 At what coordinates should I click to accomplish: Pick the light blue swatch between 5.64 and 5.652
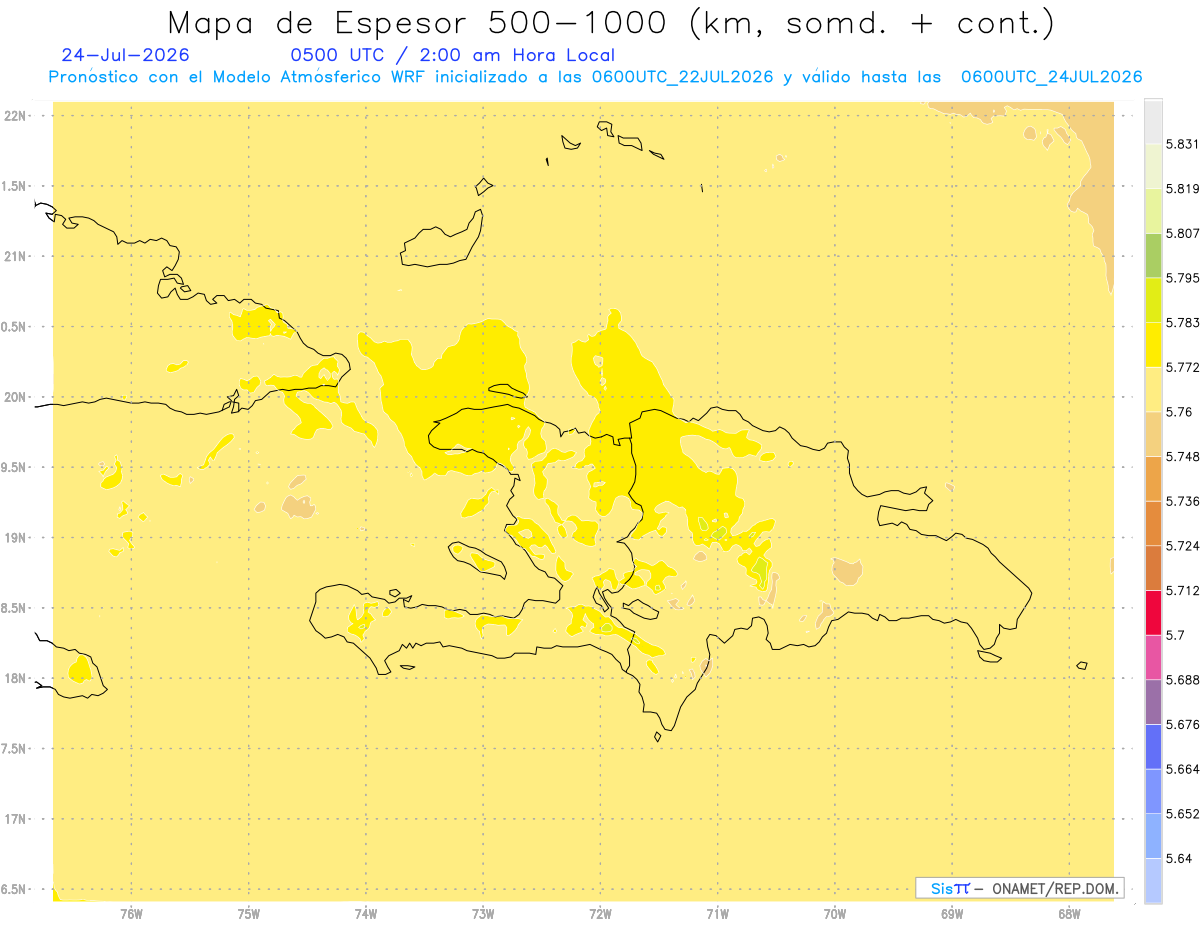1153,835
